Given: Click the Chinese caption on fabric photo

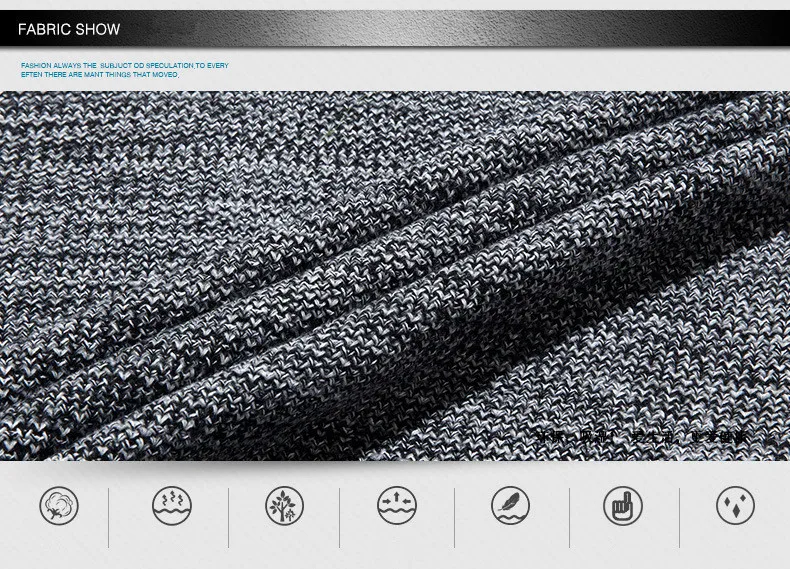Looking at the screenshot, I should point(643,437).
